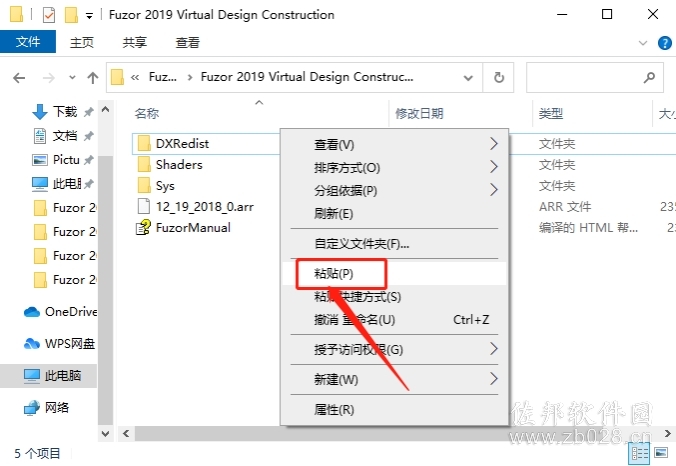Click the Fuzor 2019 Virtual Design breadcrumb

[x=307, y=77]
